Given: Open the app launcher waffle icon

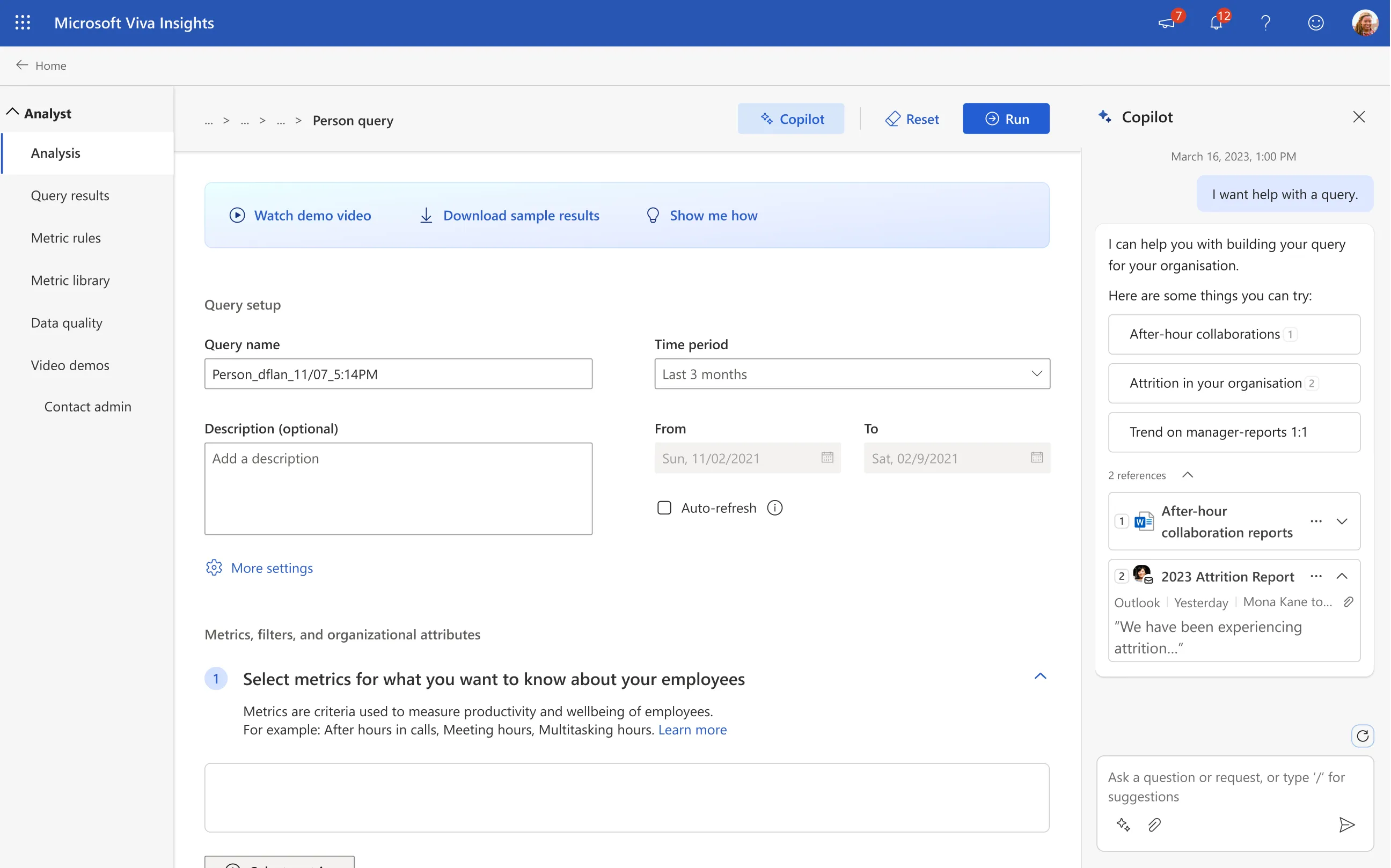Looking at the screenshot, I should (23, 23).
